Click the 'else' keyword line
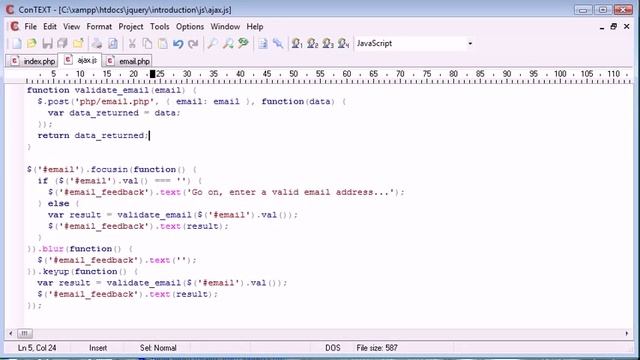Screen dimensions: 640x360 tap(58, 204)
